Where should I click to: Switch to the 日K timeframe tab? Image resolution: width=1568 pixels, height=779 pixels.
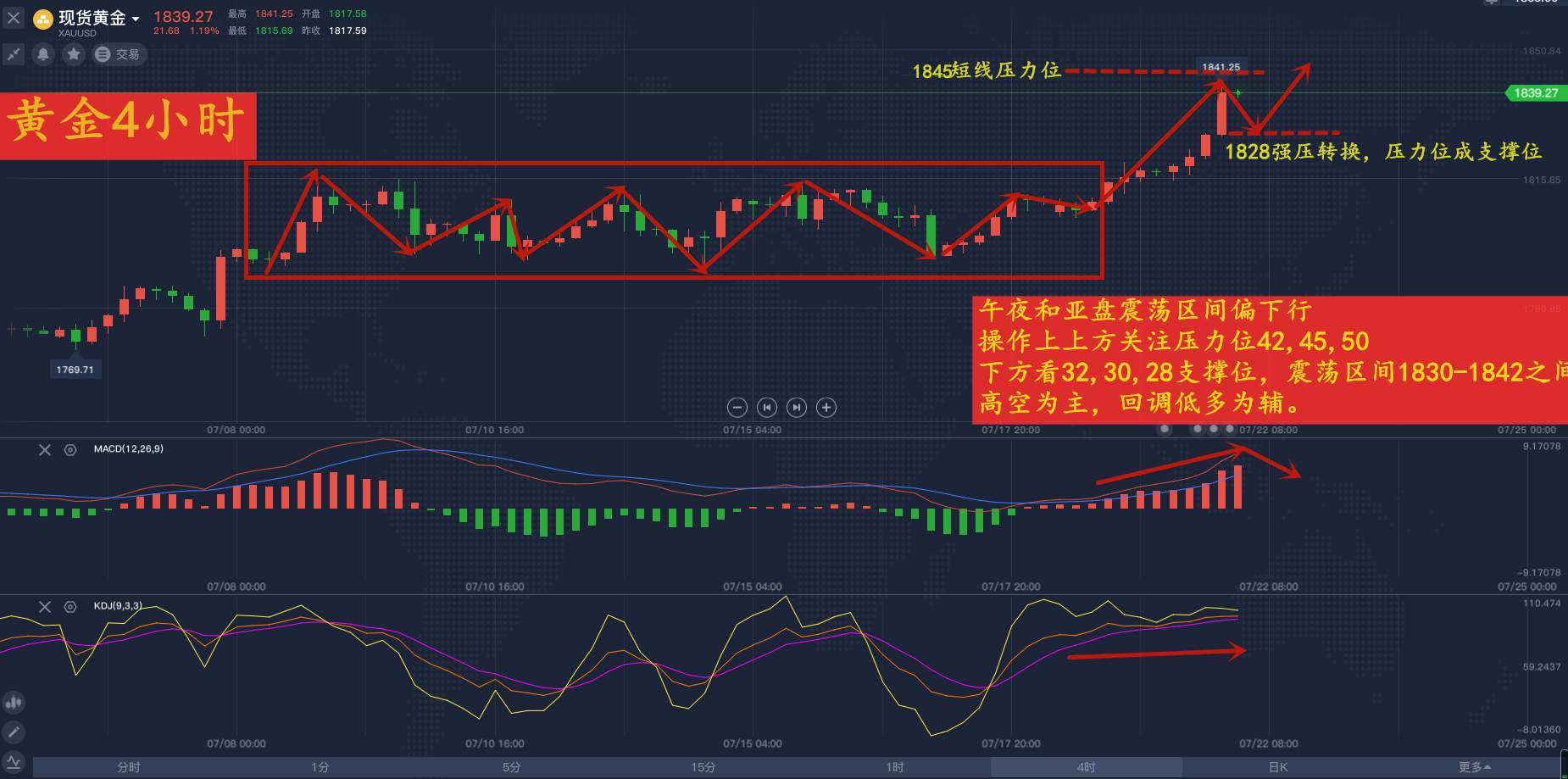1278,767
